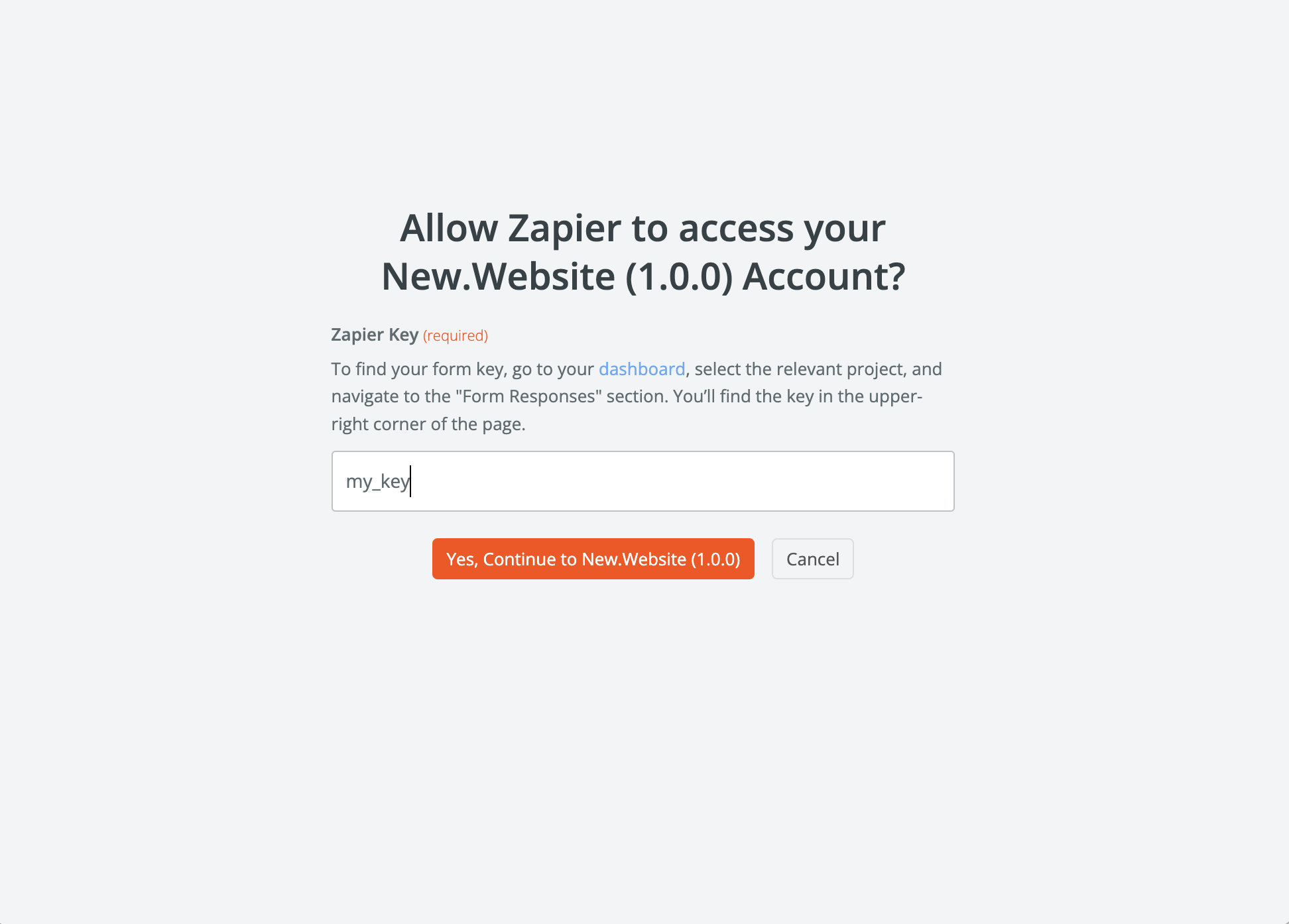This screenshot has width=1289, height=924.
Task: Click the orange "(required)" indicator text
Action: coord(456,335)
